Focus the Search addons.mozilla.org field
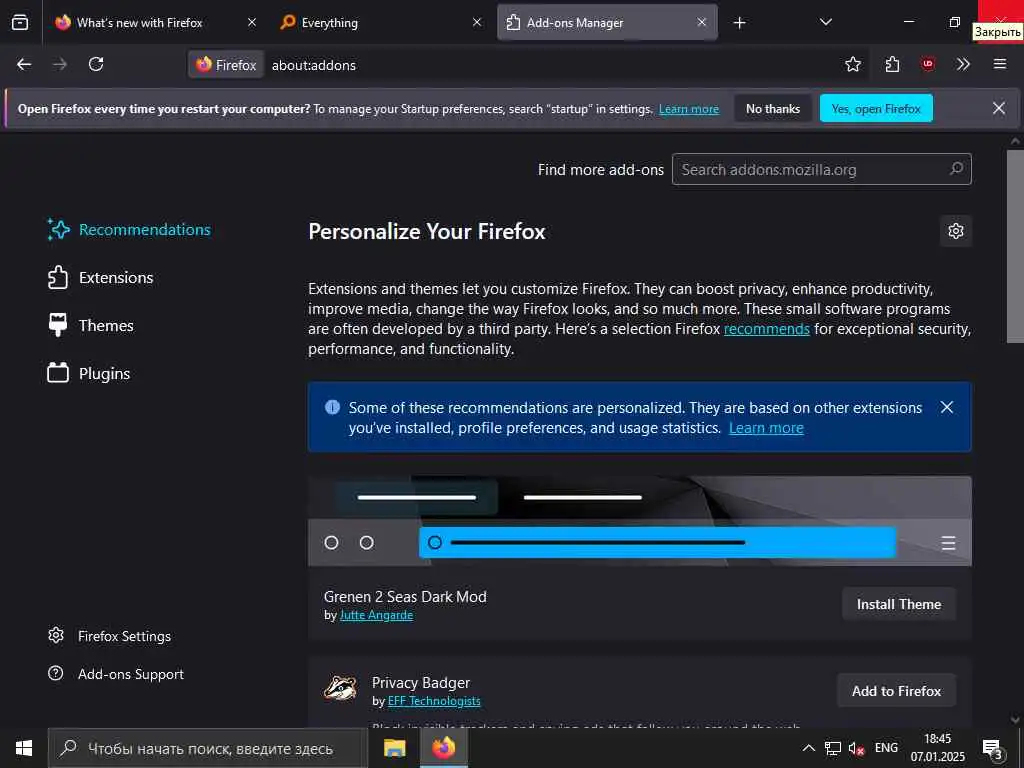The height and width of the screenshot is (768, 1024). (822, 169)
